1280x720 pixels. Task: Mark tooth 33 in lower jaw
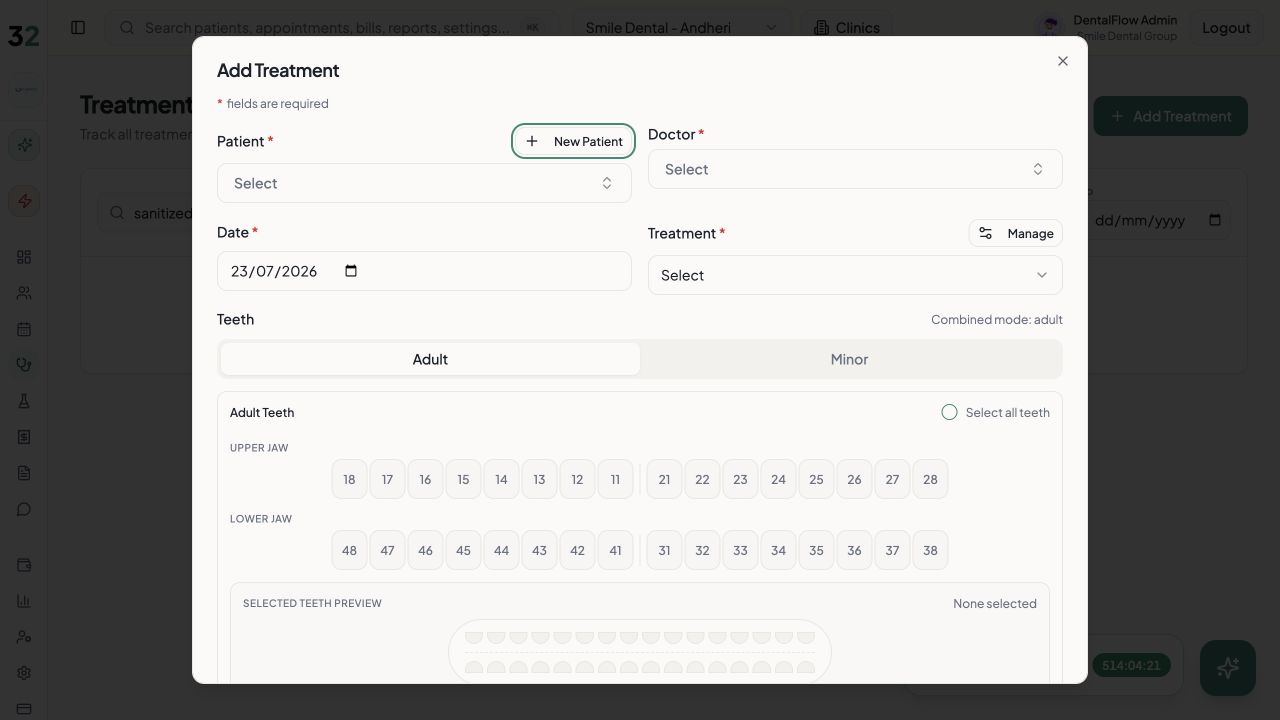tap(740, 550)
